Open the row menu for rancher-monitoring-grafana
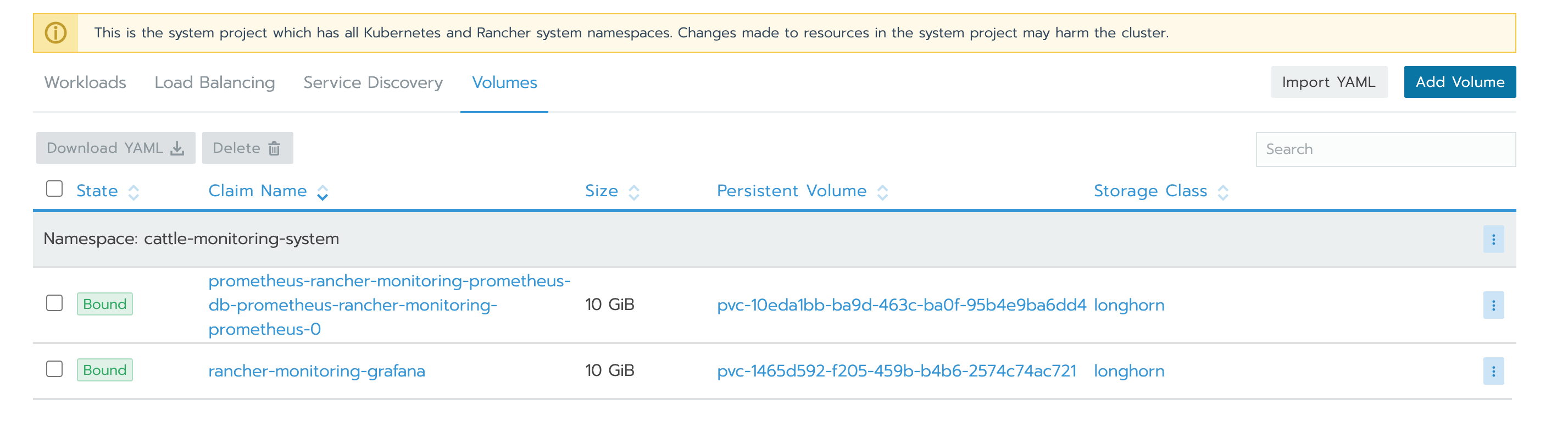1568x432 pixels. 1494,370
